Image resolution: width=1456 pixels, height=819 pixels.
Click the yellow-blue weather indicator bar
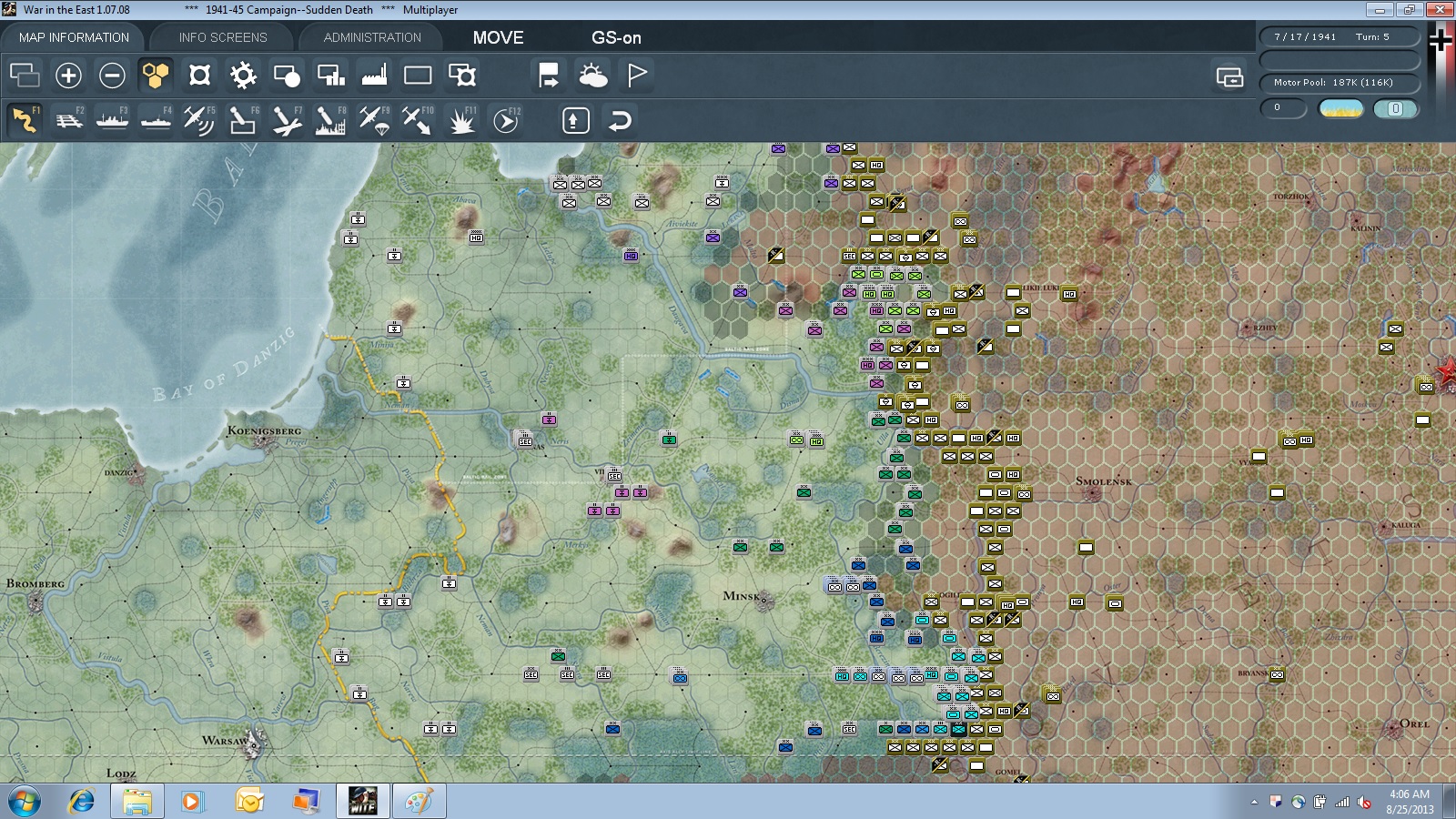point(1341,109)
